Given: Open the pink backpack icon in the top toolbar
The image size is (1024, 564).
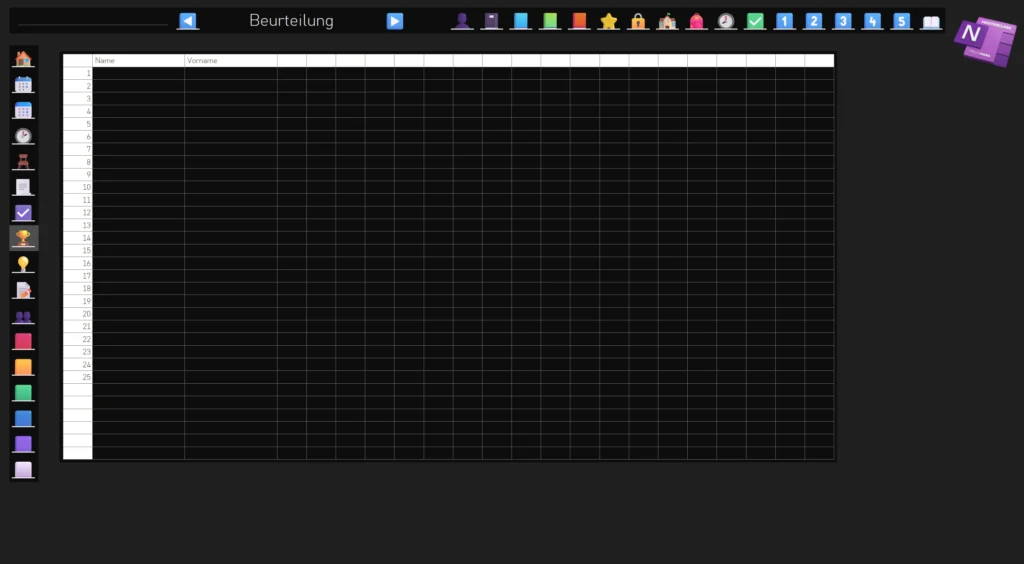Looking at the screenshot, I should point(696,21).
